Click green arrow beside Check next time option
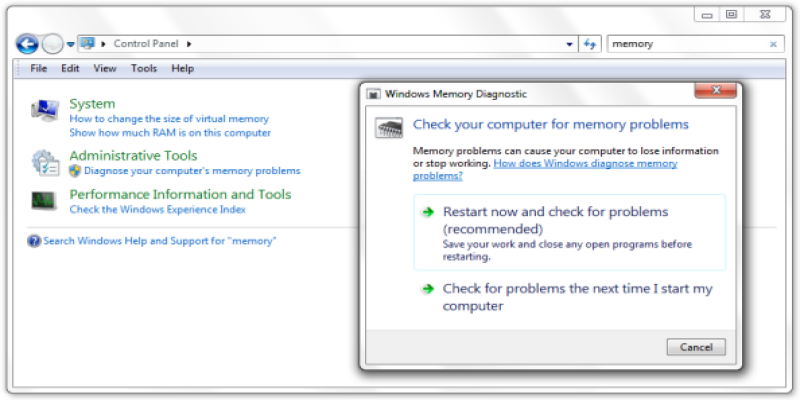Viewport: 800px width, 400px height. [x=428, y=289]
